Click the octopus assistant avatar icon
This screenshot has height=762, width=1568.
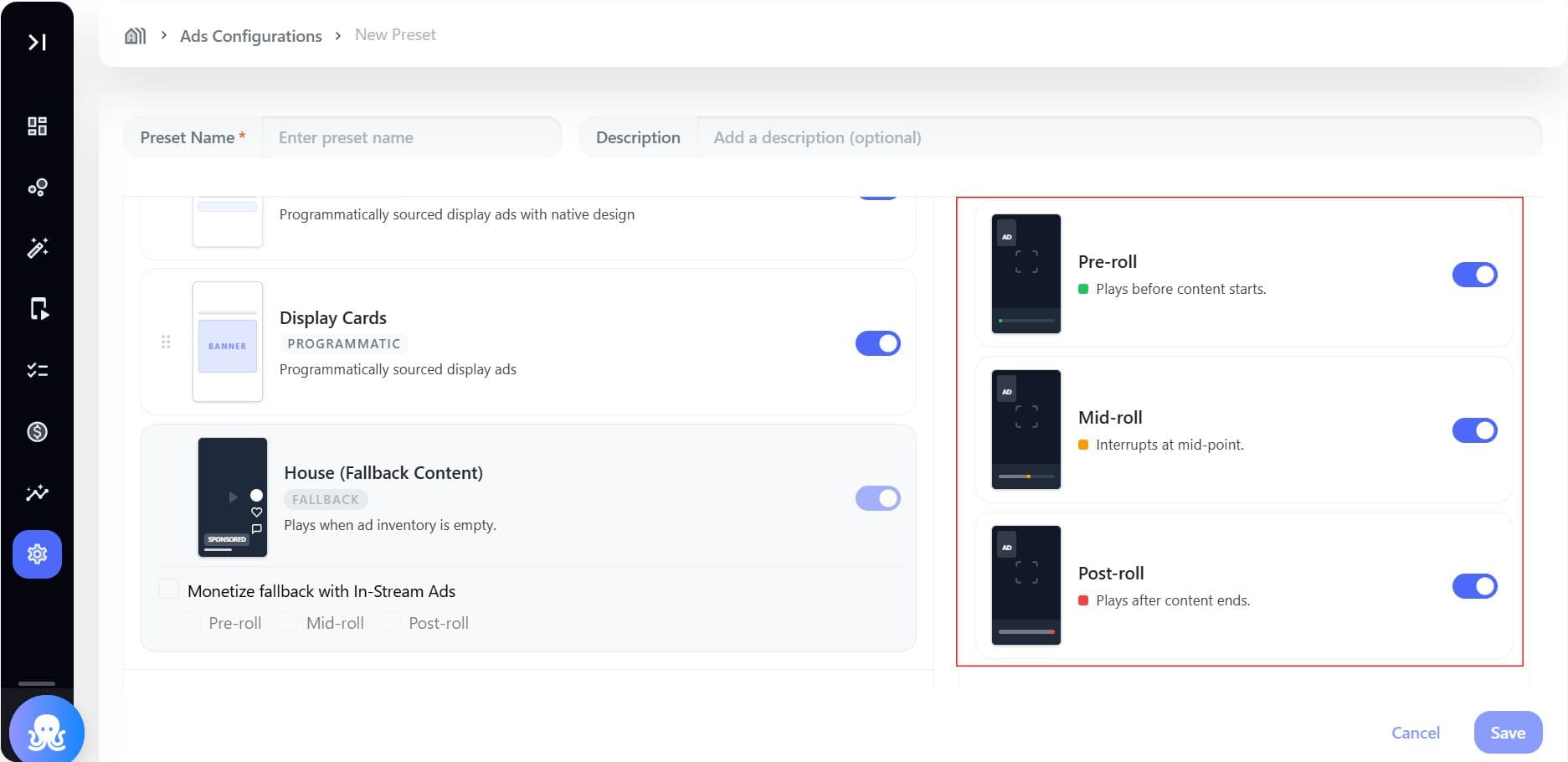pyautogui.click(x=47, y=730)
